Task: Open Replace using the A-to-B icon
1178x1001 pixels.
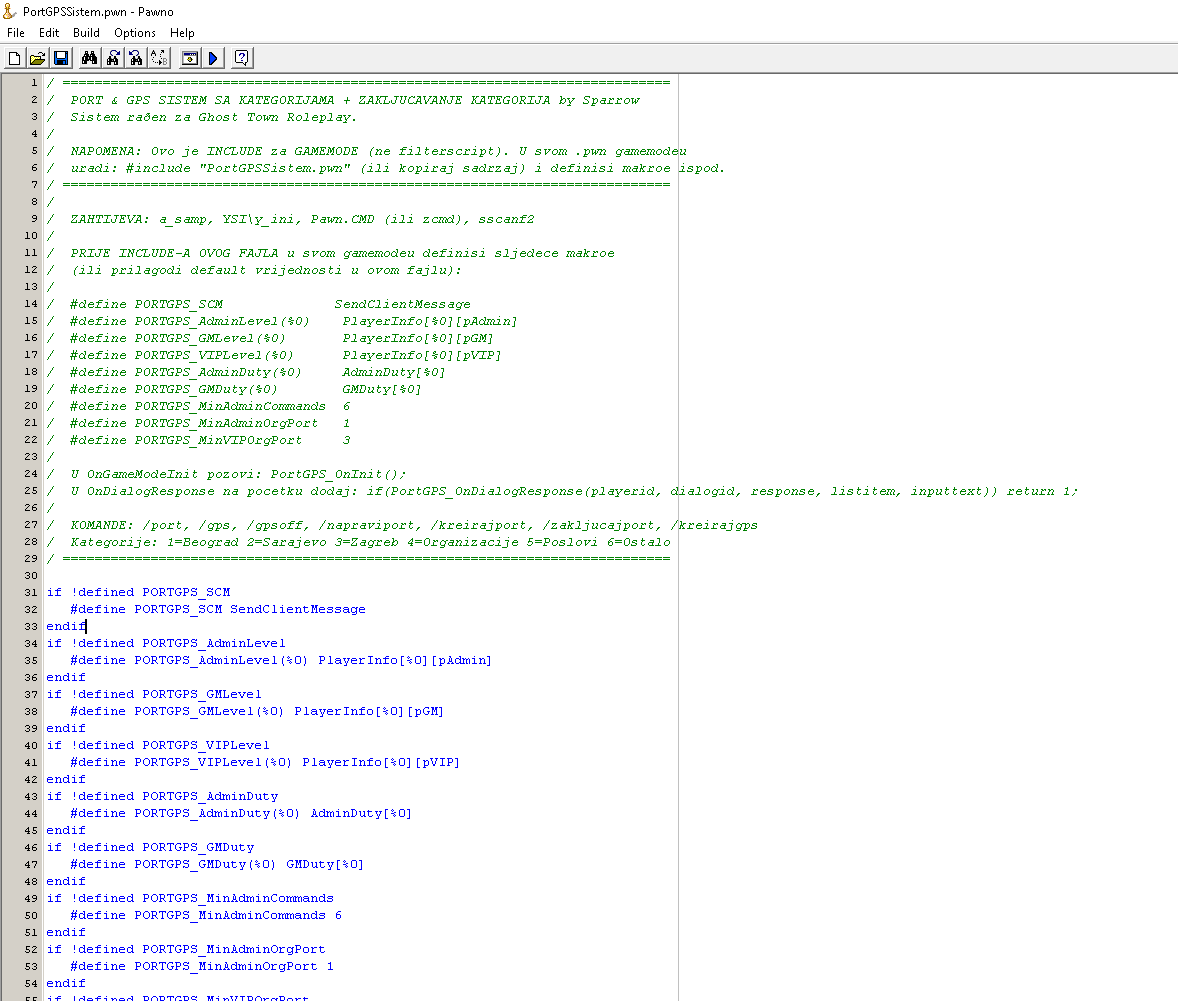Action: (x=159, y=57)
